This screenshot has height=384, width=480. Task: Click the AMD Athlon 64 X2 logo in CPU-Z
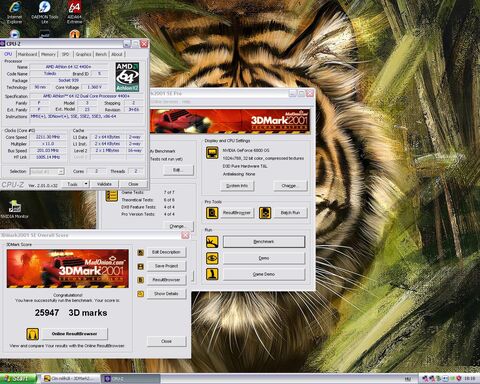(x=127, y=77)
